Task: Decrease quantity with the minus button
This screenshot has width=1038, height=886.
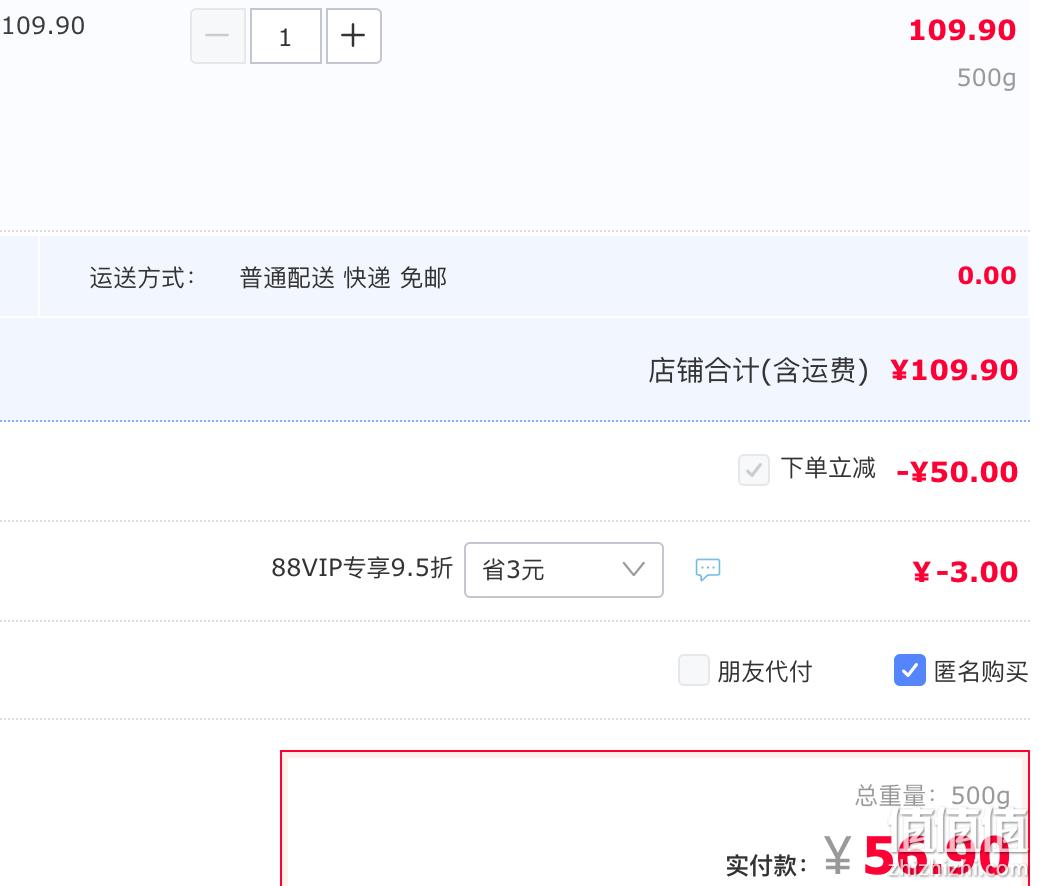Action: [218, 36]
